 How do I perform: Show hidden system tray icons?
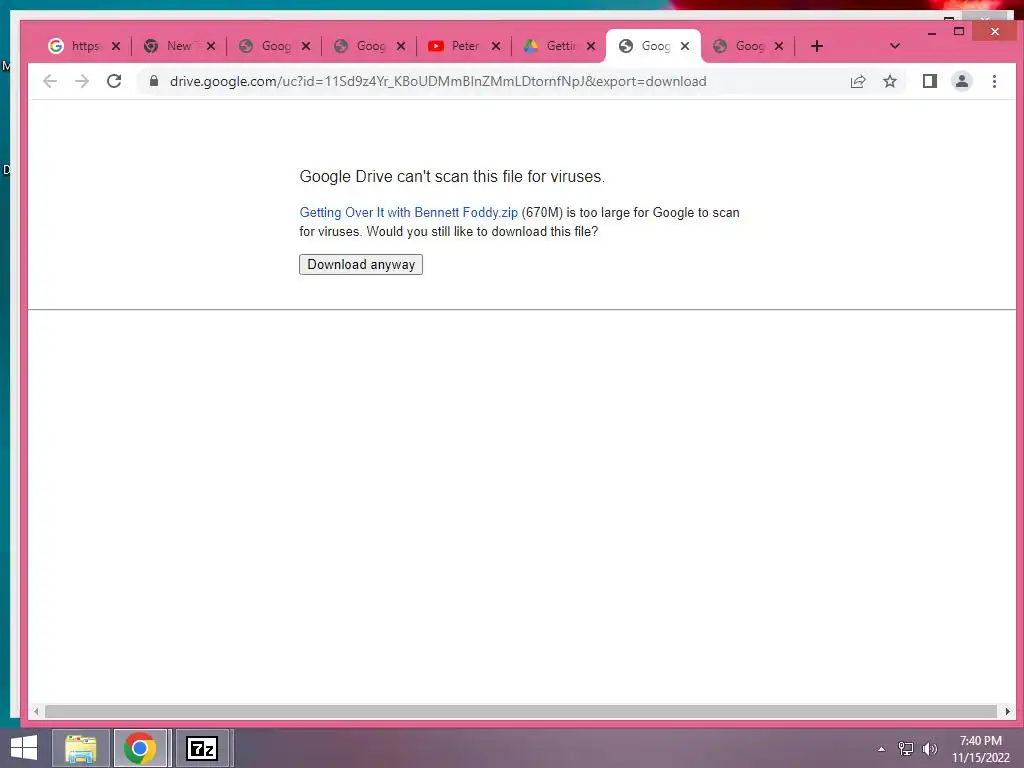tap(881, 749)
